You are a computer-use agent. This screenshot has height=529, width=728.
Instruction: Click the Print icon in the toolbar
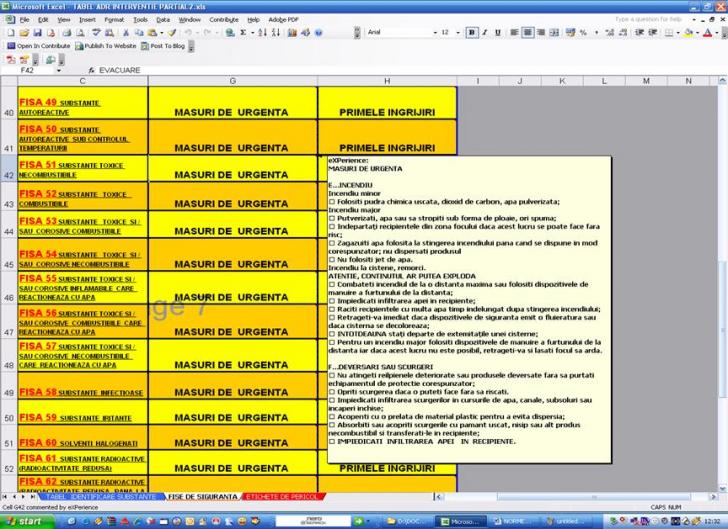point(67,33)
